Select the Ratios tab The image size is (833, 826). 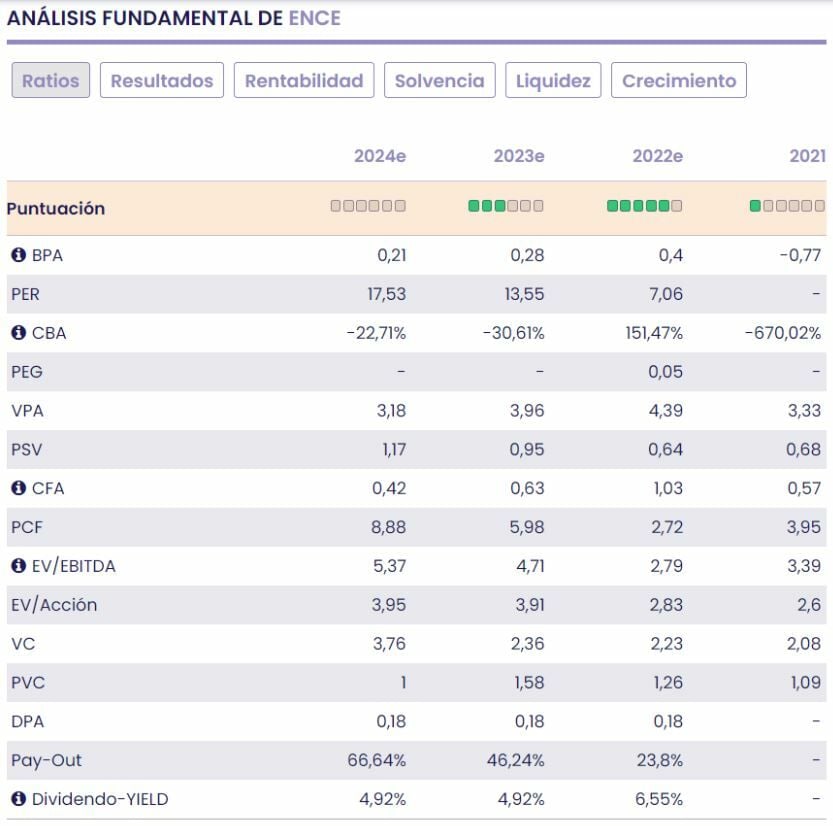coord(51,81)
